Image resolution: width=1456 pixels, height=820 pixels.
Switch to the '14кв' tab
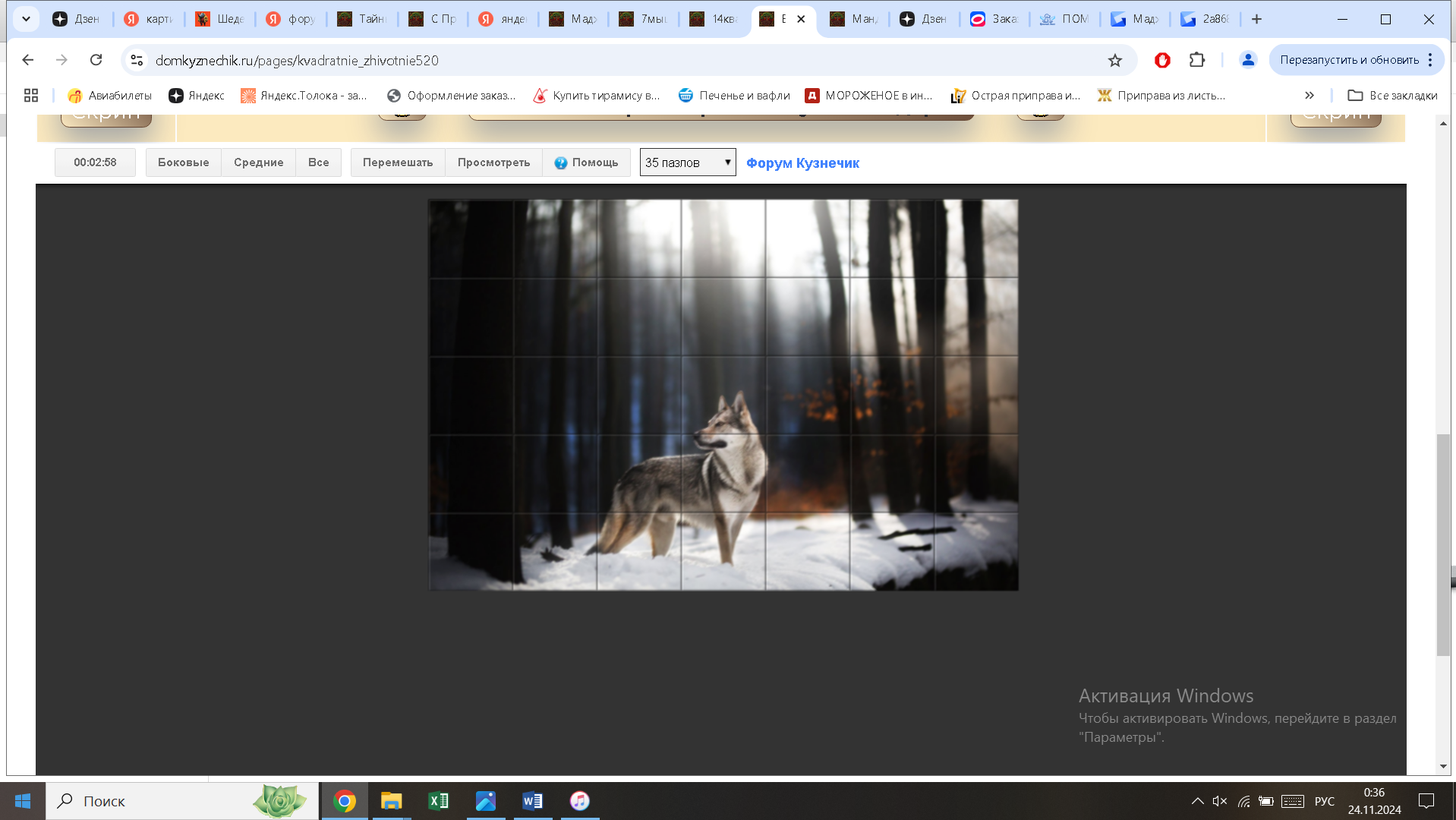coord(714,19)
